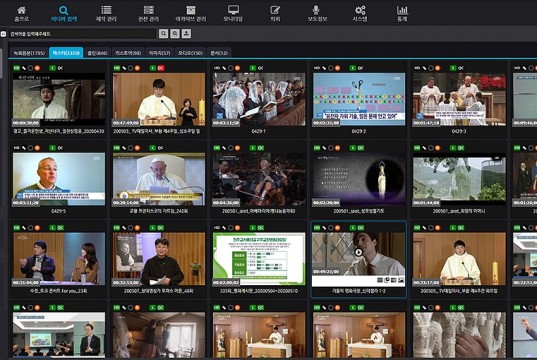Image resolution: width=537 pixels, height=360 pixels.
Task: Open the 모니터링 monitor icon
Action: pyautogui.click(x=233, y=10)
